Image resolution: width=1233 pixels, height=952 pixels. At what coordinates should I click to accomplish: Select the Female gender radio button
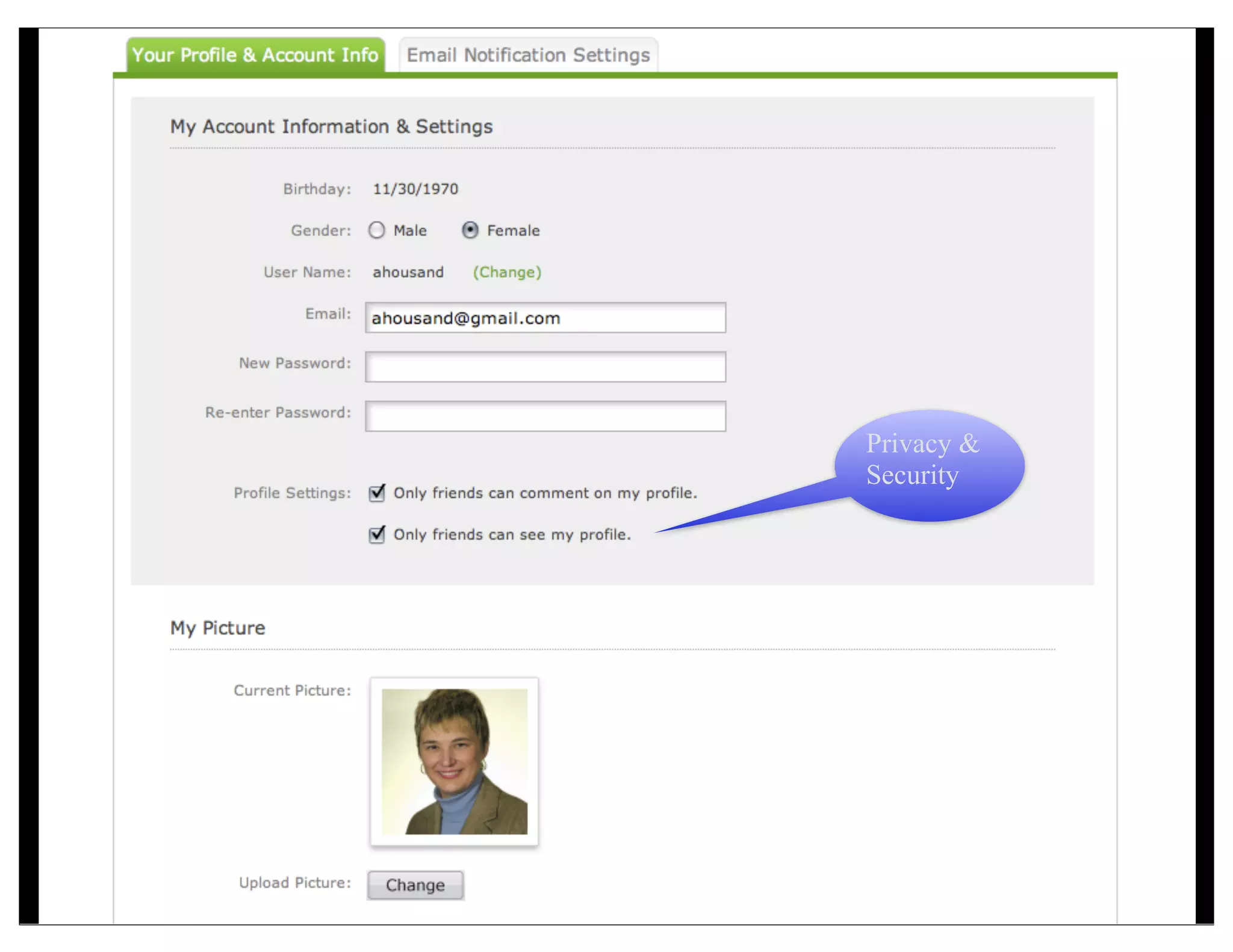pyautogui.click(x=470, y=230)
